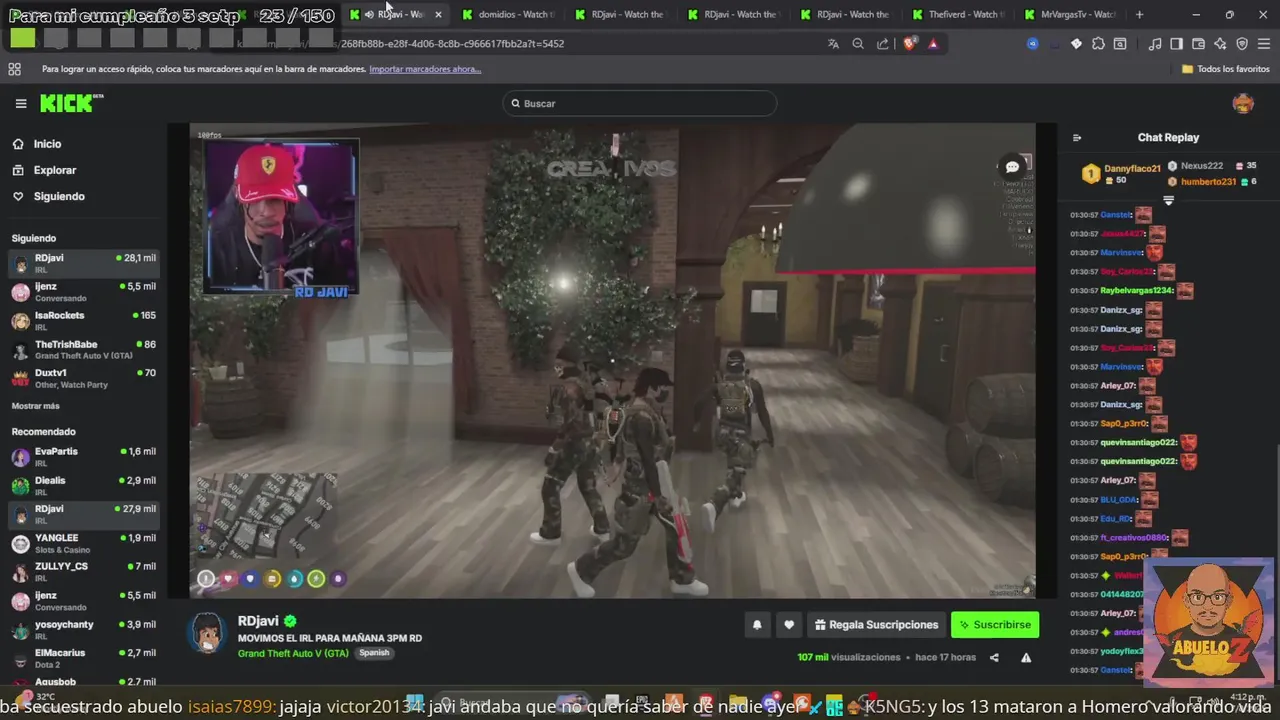Click the stream video player

click(612, 360)
